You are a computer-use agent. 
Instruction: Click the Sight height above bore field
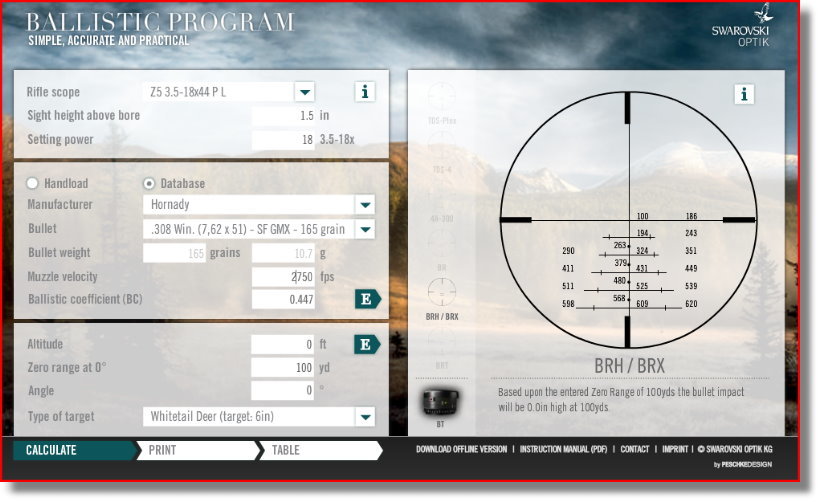point(283,116)
